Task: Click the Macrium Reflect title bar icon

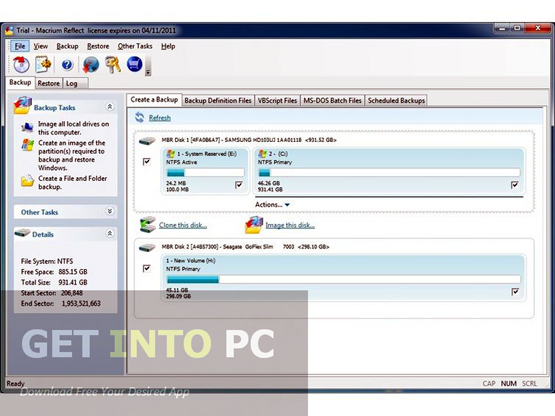Action: pos(9,30)
